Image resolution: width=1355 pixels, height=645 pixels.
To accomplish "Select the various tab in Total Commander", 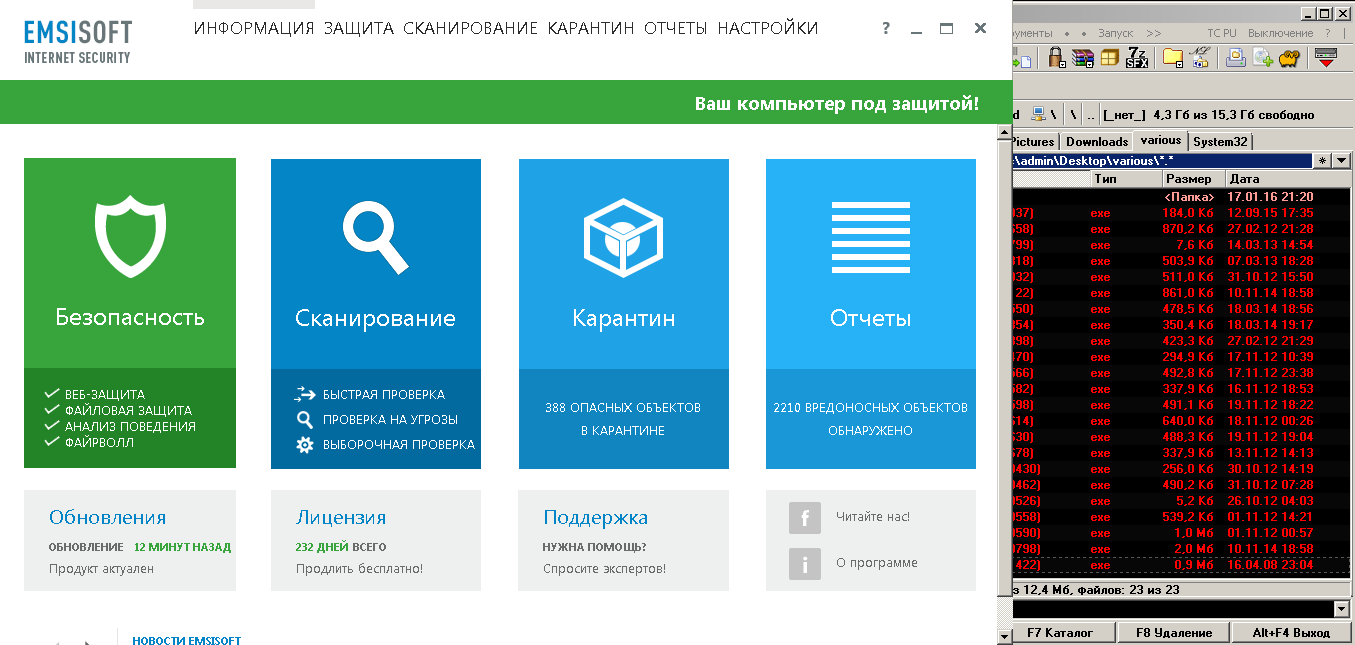I will coord(1160,140).
